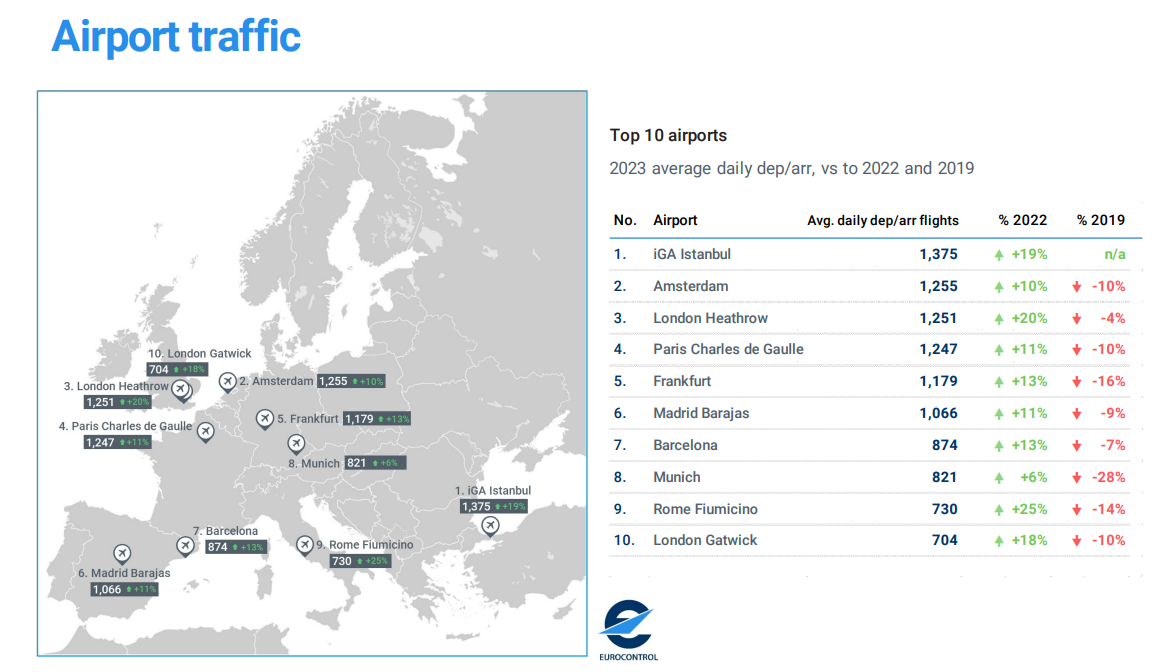This screenshot has height=672, width=1155.
Task: Click the green up arrow in Munich table row
Action: 999,478
